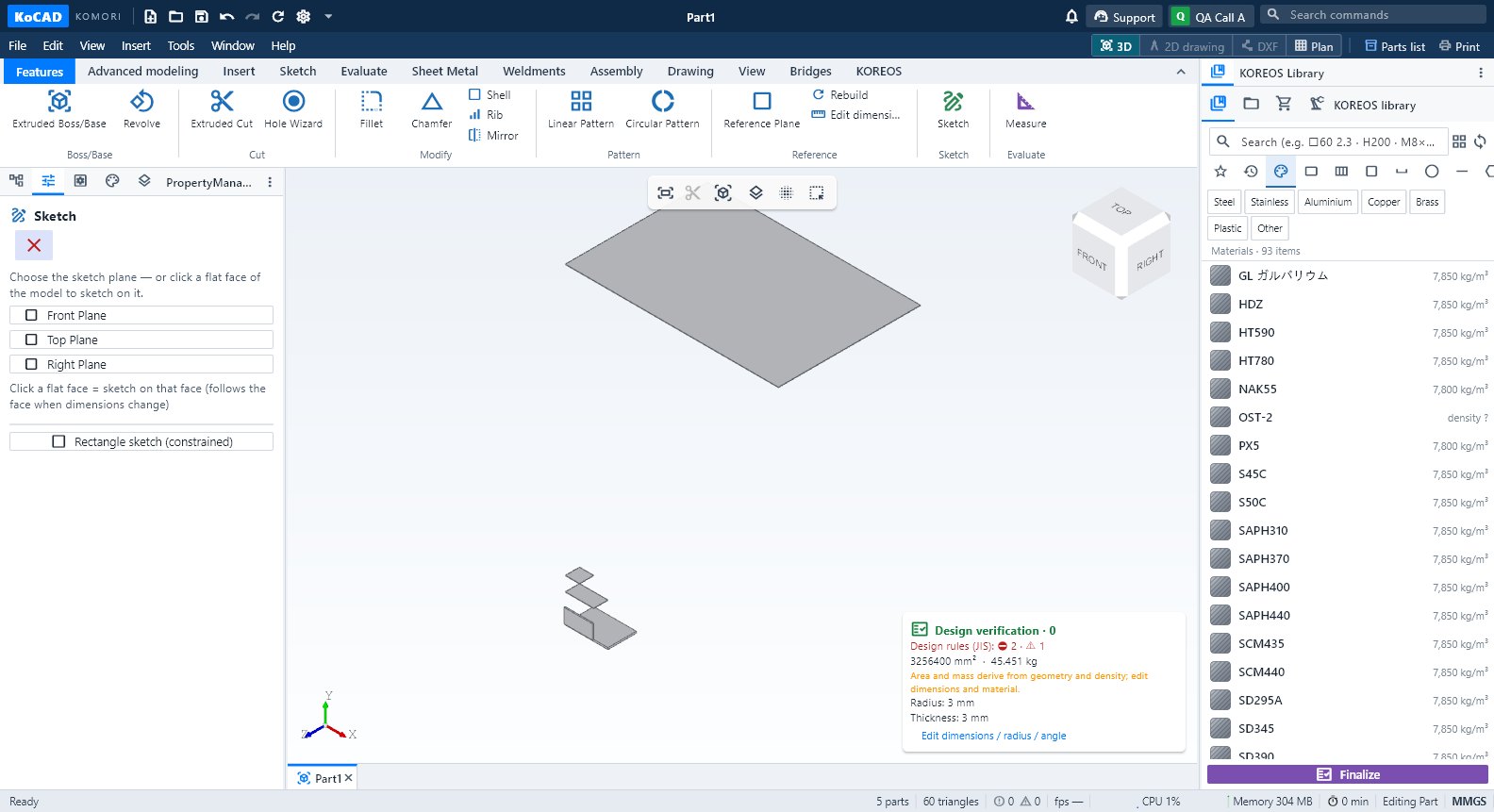Create a Reference Plane
The height and width of the screenshot is (812, 1494).
[762, 109]
